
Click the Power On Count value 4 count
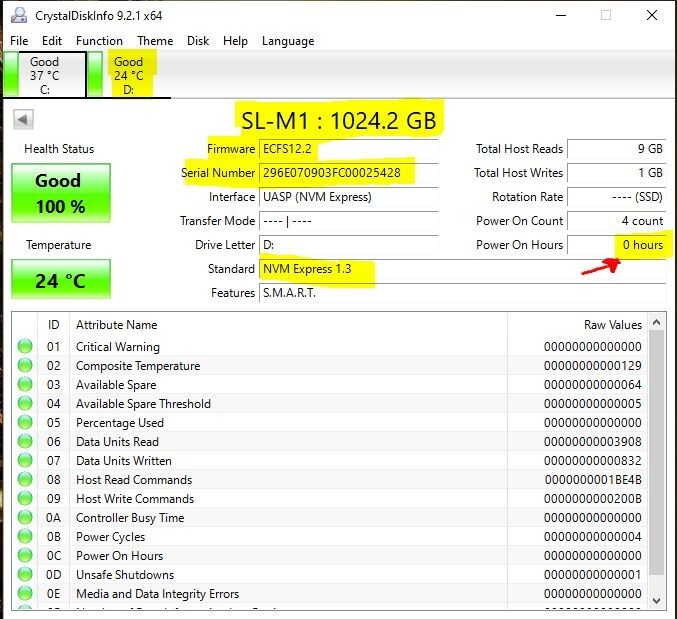[617, 221]
